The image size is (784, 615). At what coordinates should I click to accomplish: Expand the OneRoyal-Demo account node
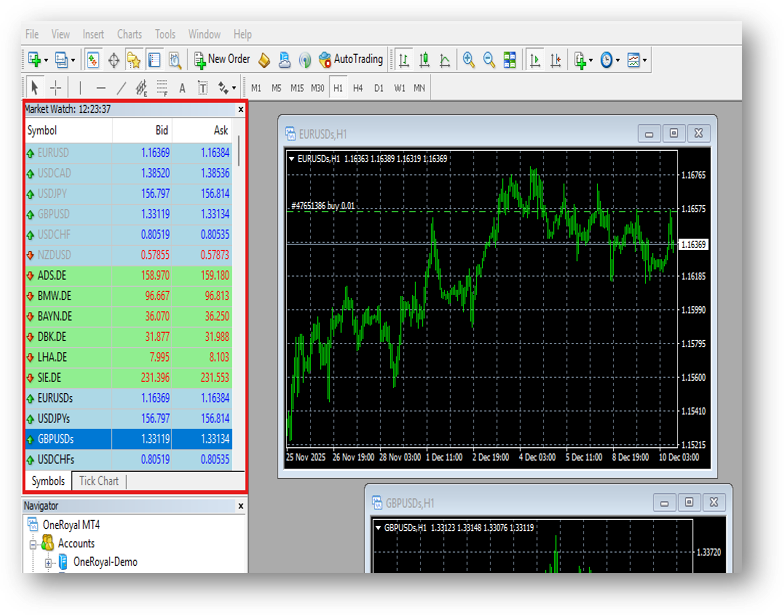48,562
